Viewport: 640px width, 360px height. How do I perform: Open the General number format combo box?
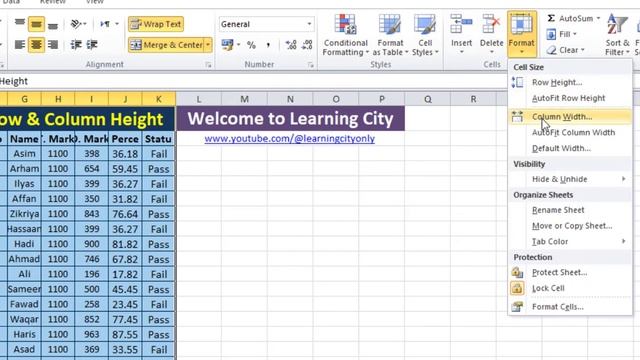point(266,24)
